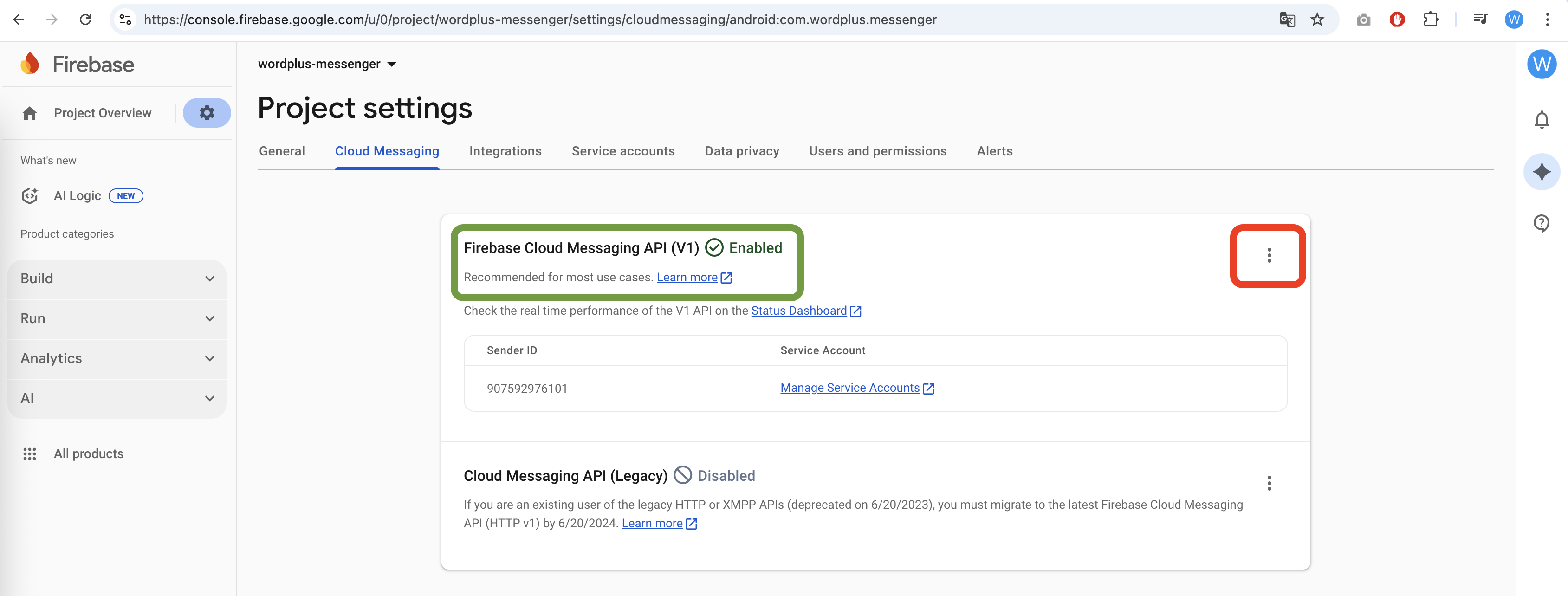Click Learn more under Legacy API
The width and height of the screenshot is (1568, 596).
pyautogui.click(x=652, y=523)
